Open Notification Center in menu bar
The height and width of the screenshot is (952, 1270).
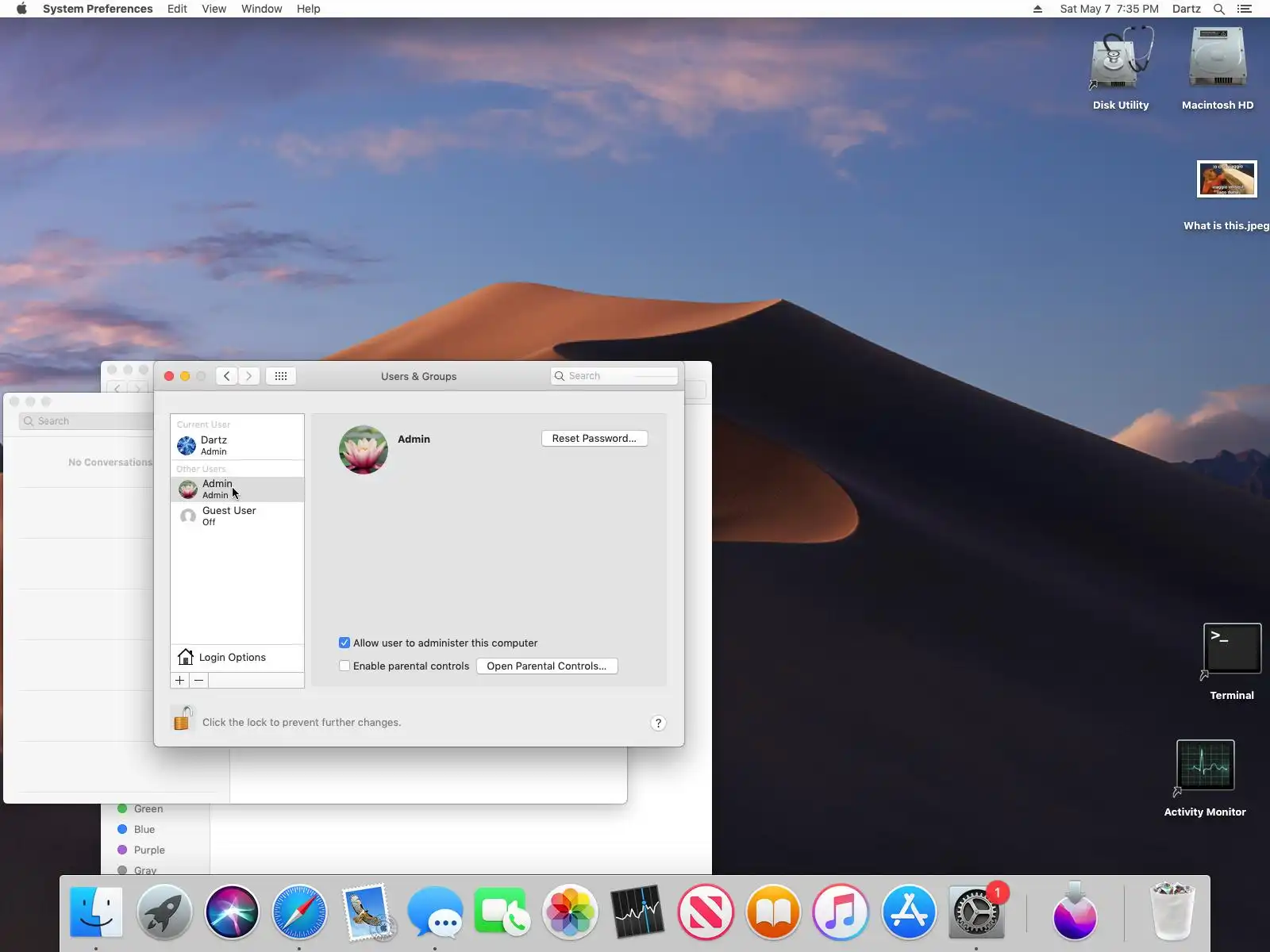(x=1245, y=9)
